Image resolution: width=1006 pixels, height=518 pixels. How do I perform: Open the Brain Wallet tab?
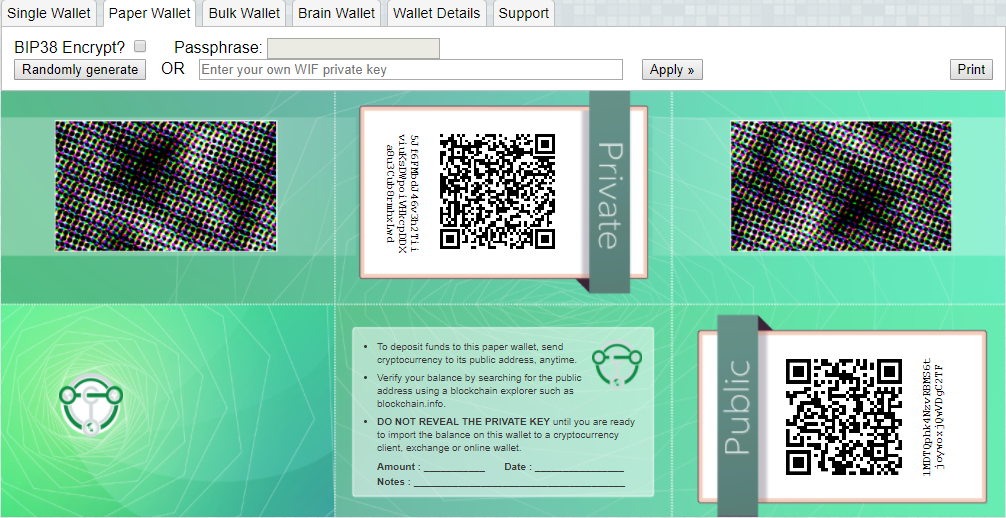pyautogui.click(x=336, y=13)
